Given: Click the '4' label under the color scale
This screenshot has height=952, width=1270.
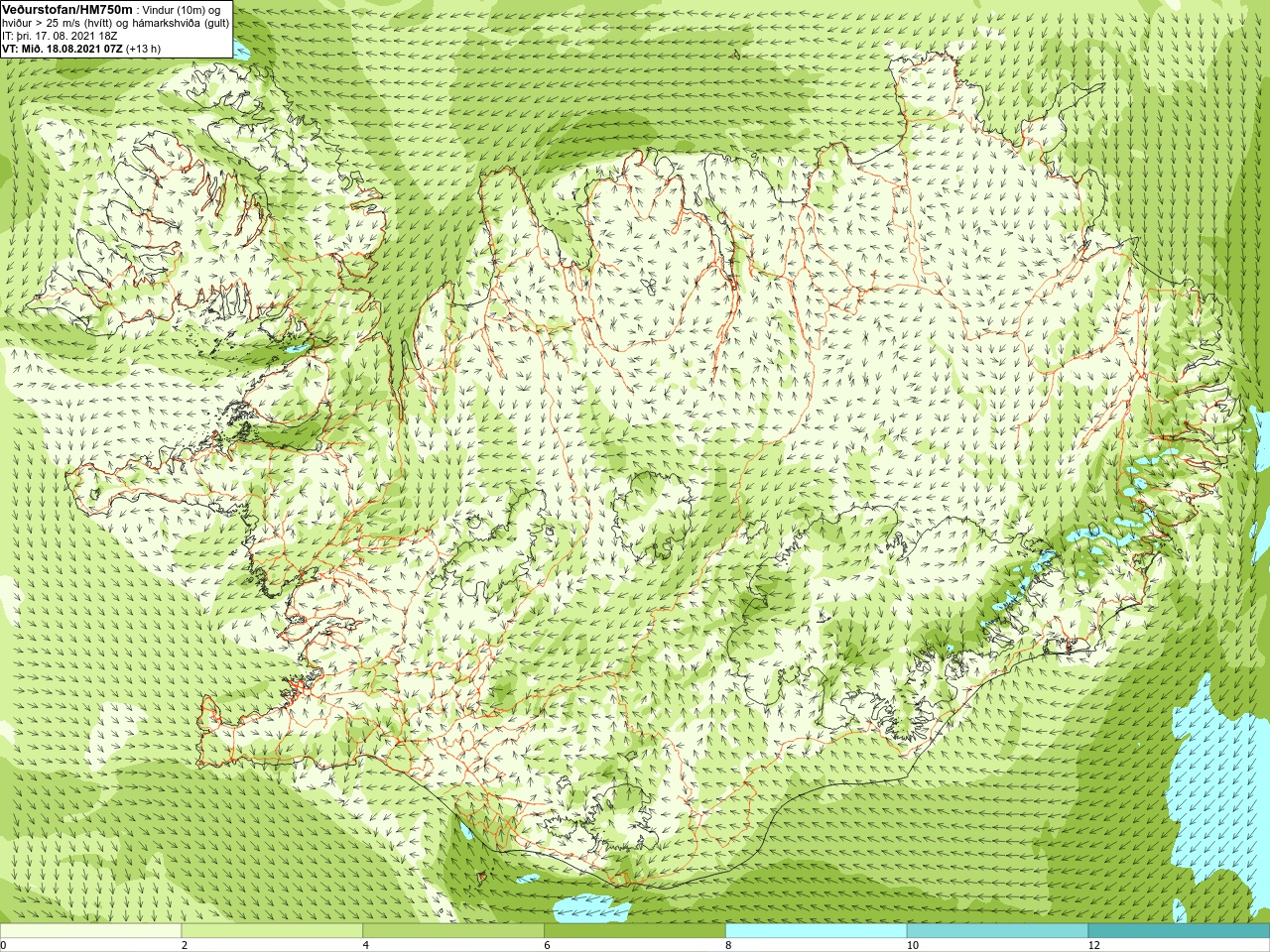Looking at the screenshot, I should point(366,945).
